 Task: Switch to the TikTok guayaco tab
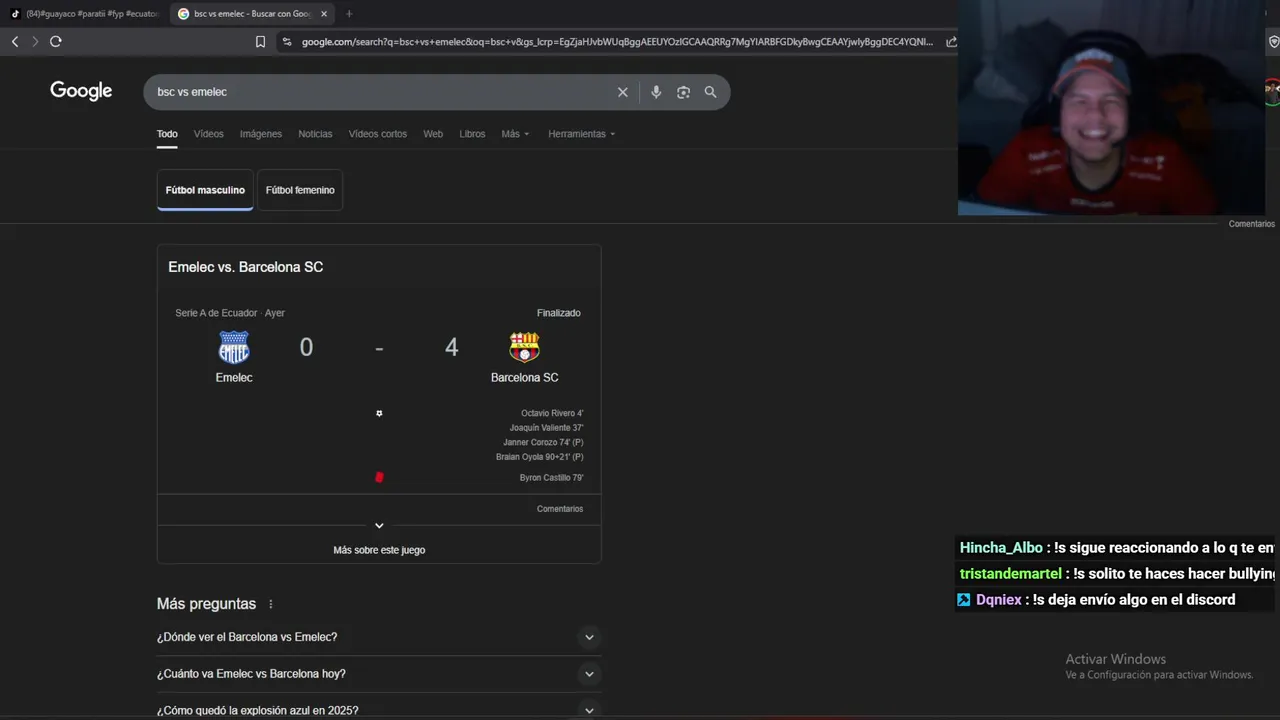[86, 14]
